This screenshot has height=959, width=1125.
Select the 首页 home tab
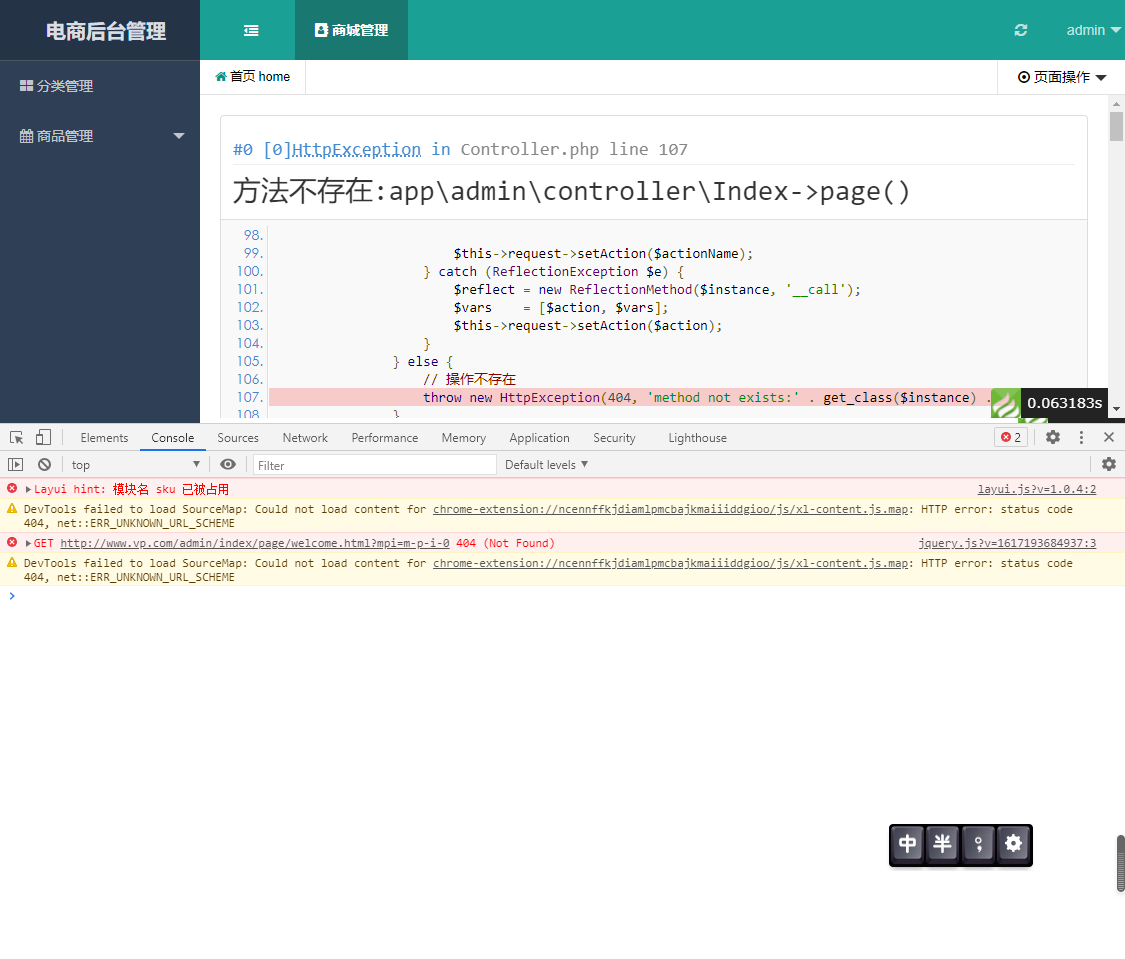click(x=253, y=77)
